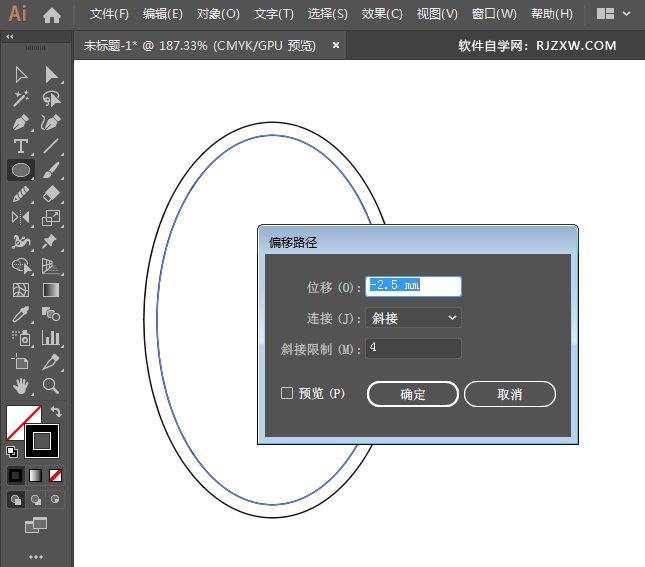
Task: Select the Selection tool arrow
Action: (x=21, y=75)
